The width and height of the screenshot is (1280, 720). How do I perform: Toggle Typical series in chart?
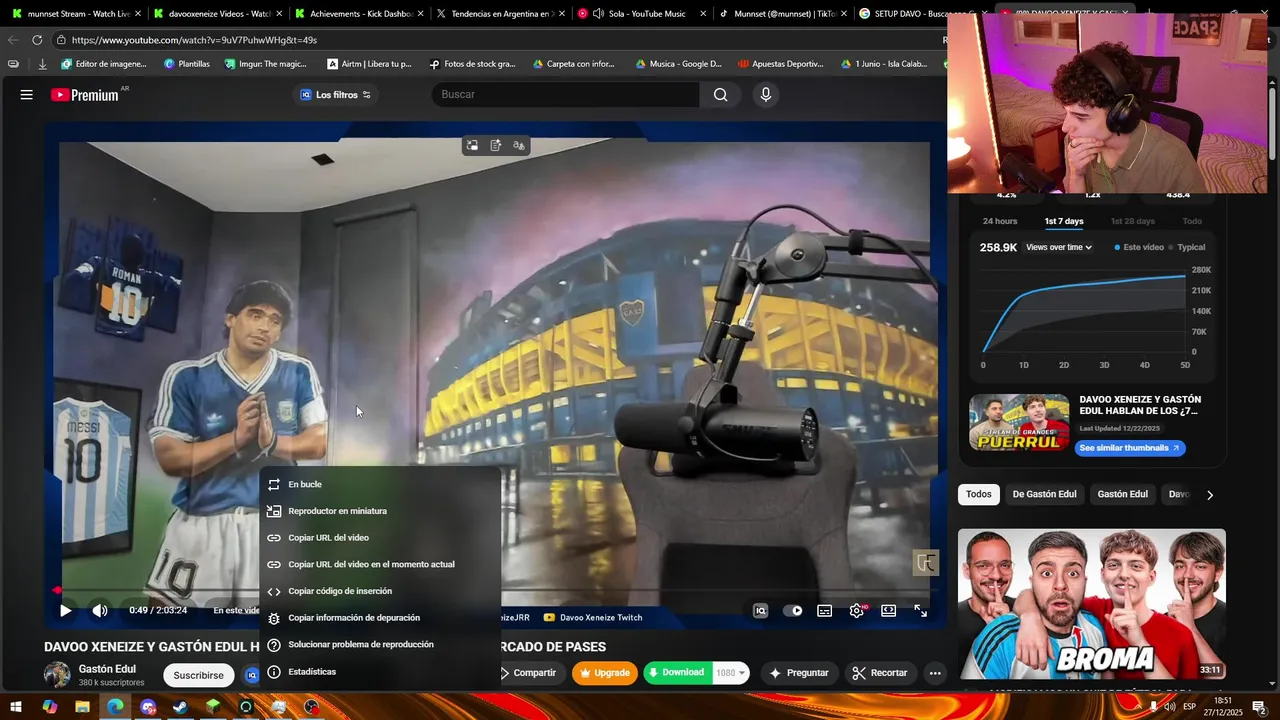1187,247
